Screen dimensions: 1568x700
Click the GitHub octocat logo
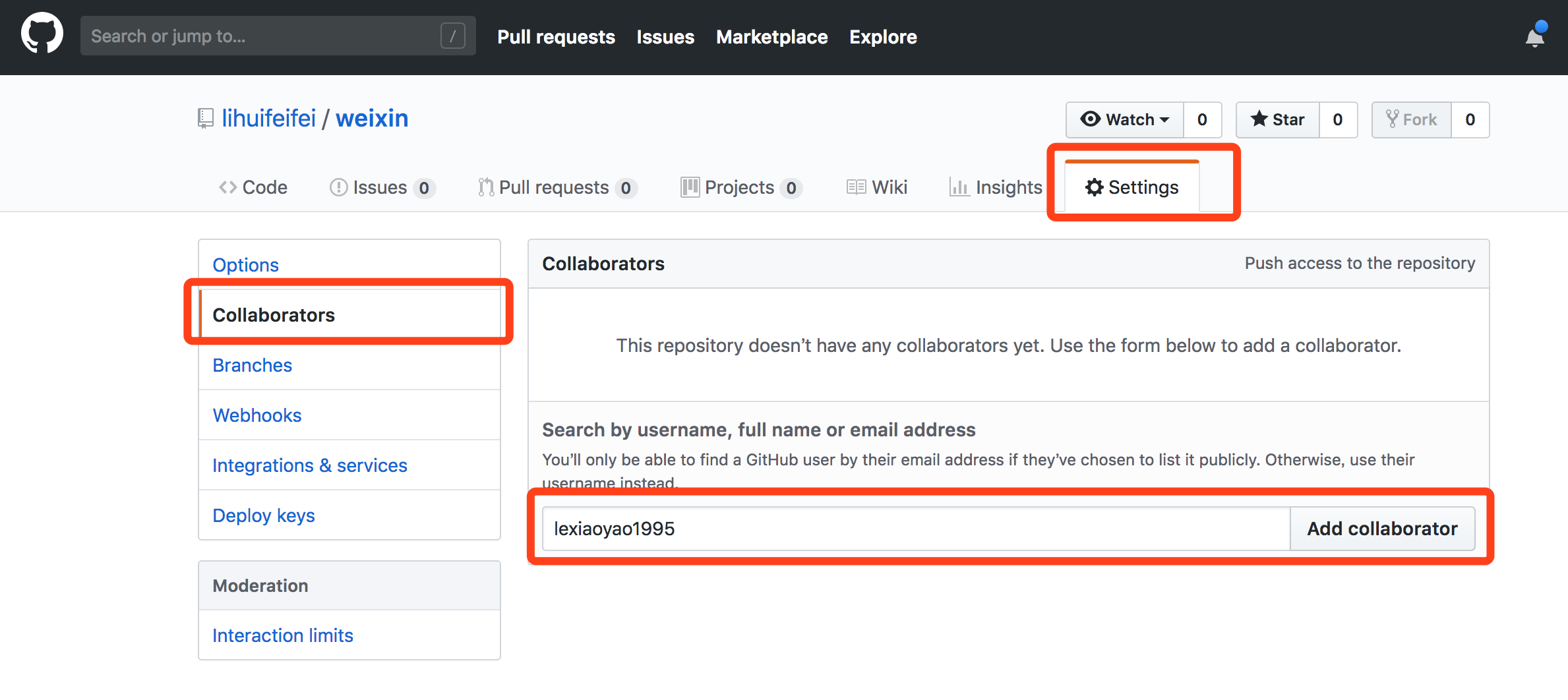pos(42,34)
